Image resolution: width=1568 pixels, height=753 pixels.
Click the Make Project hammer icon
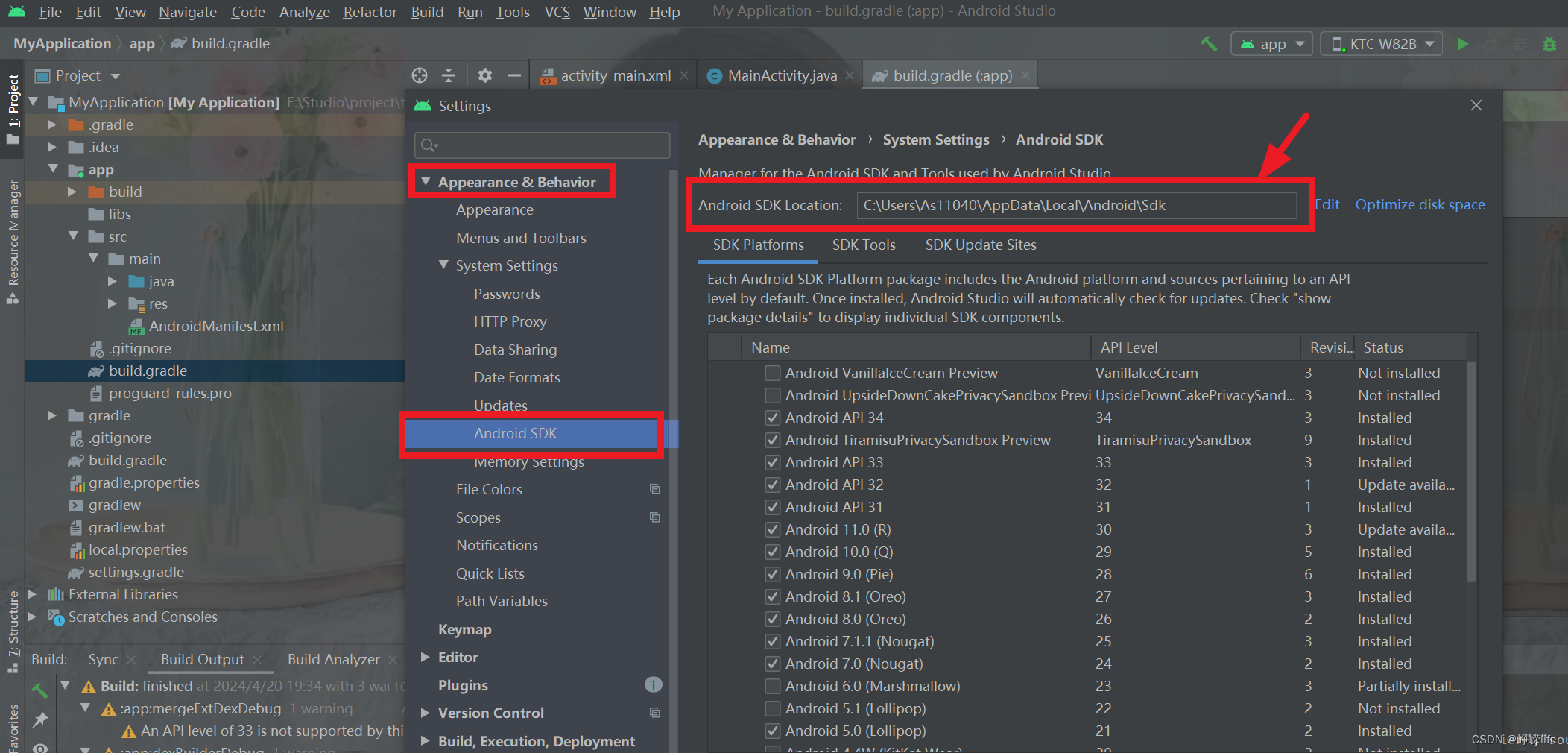(1209, 44)
